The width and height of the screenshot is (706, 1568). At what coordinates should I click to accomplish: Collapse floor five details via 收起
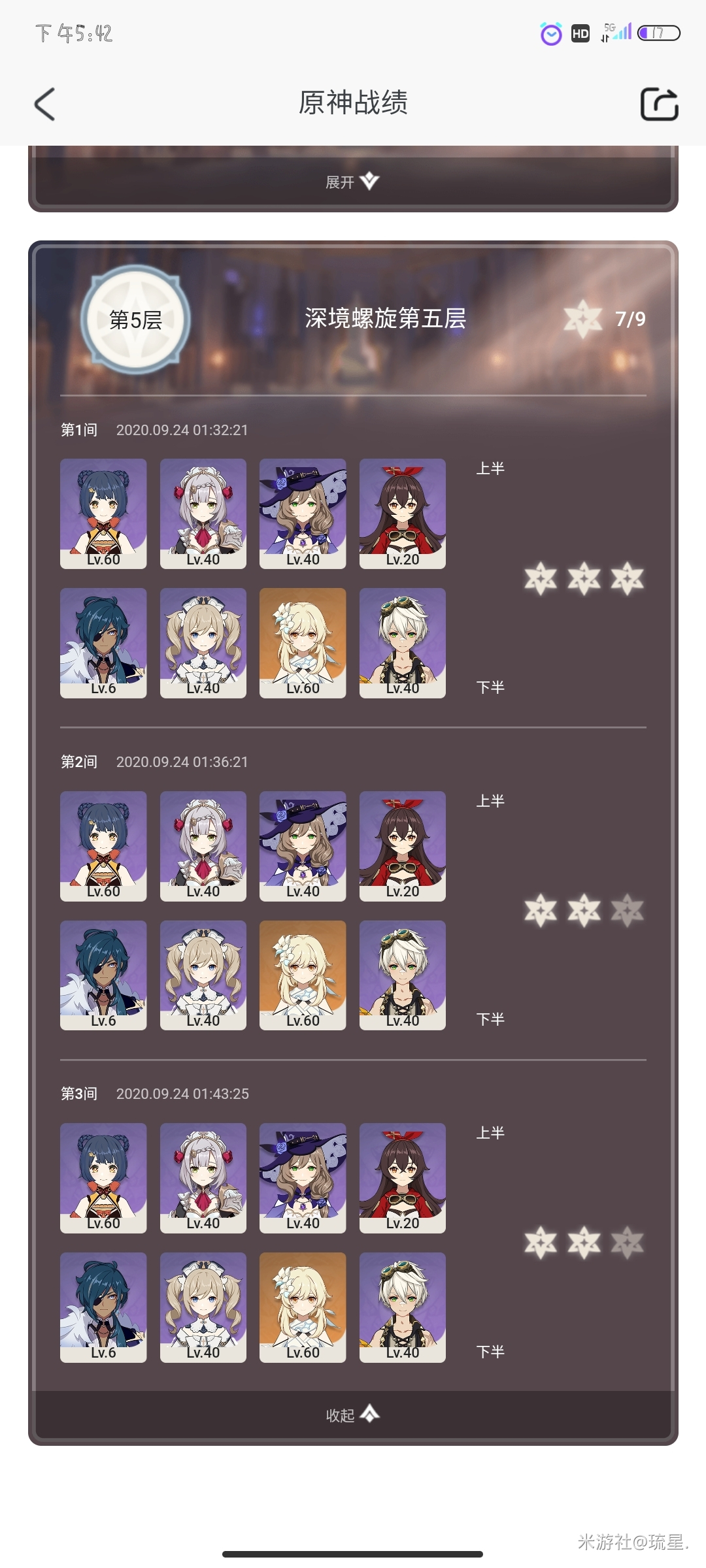pyautogui.click(x=352, y=1415)
